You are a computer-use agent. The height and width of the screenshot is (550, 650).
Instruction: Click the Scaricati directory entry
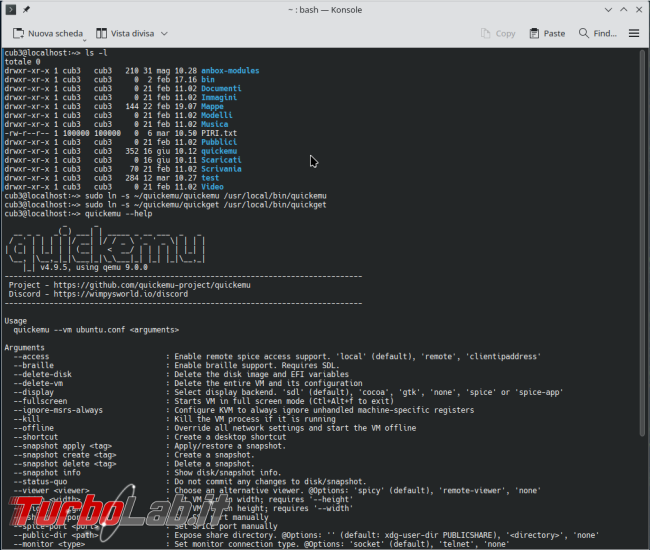221,160
